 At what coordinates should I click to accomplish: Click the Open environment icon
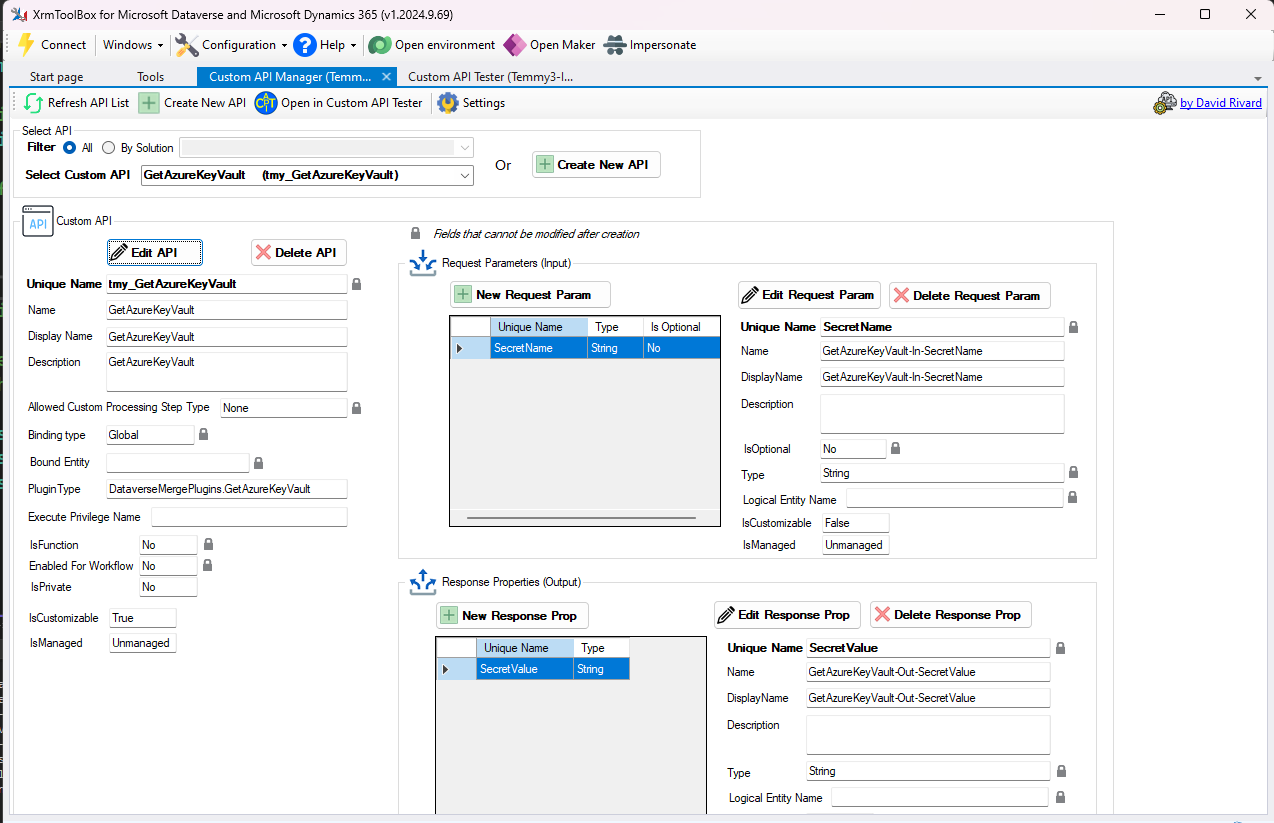(379, 45)
